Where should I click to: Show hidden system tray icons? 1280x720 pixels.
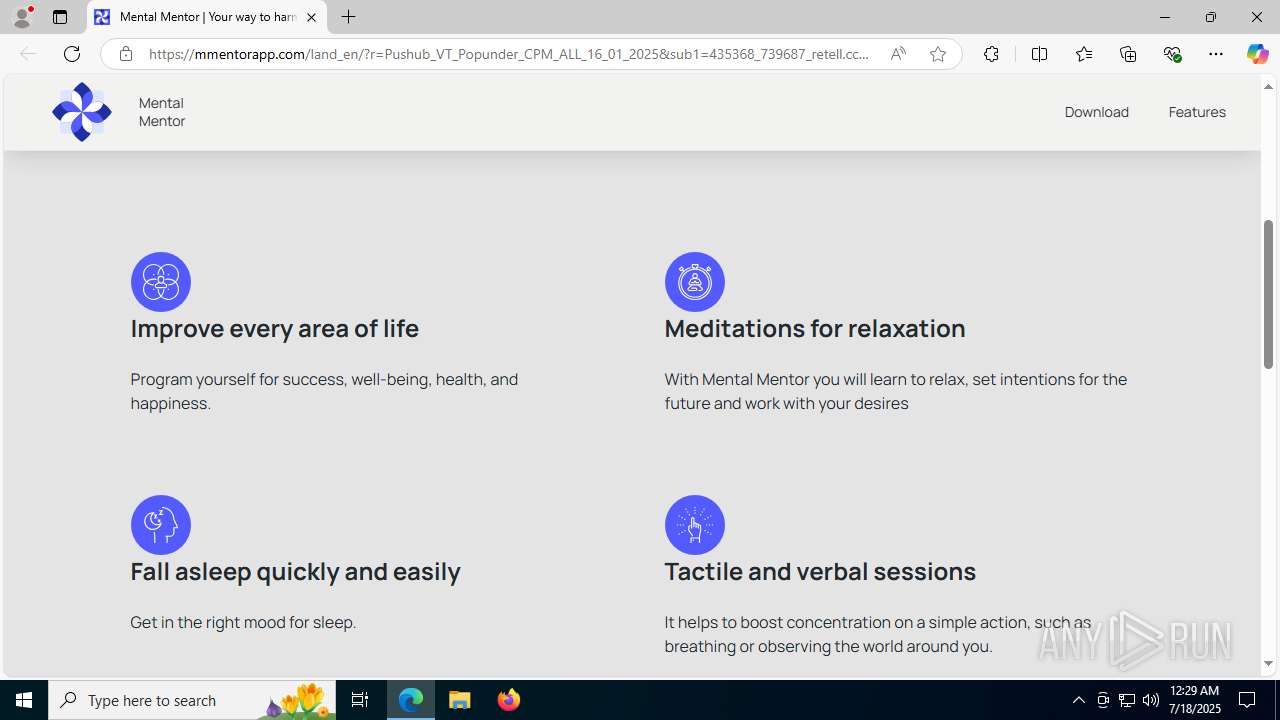click(1078, 700)
